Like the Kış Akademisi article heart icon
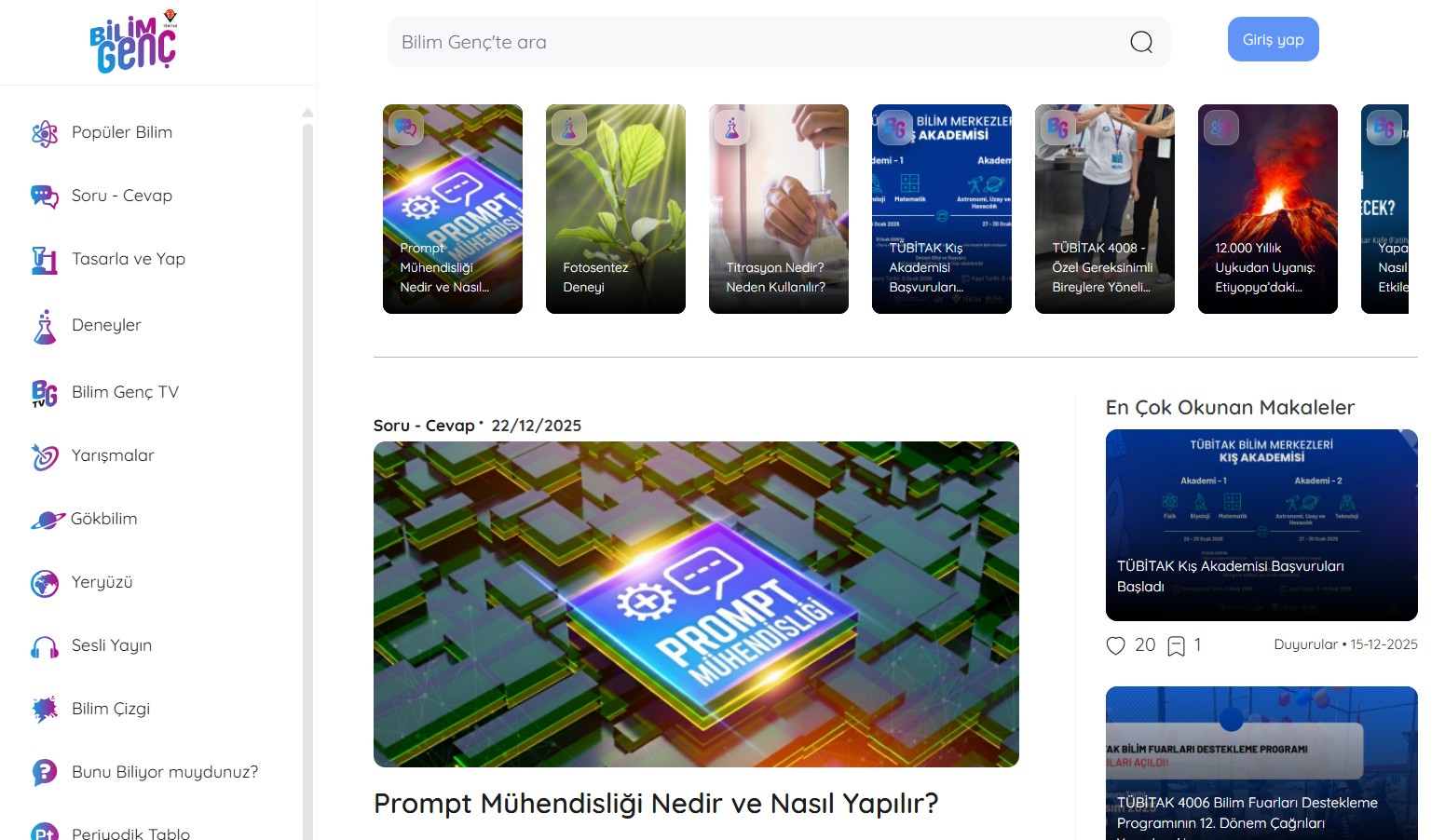Screen dimensions: 1445x840 pyautogui.click(x=1115, y=645)
